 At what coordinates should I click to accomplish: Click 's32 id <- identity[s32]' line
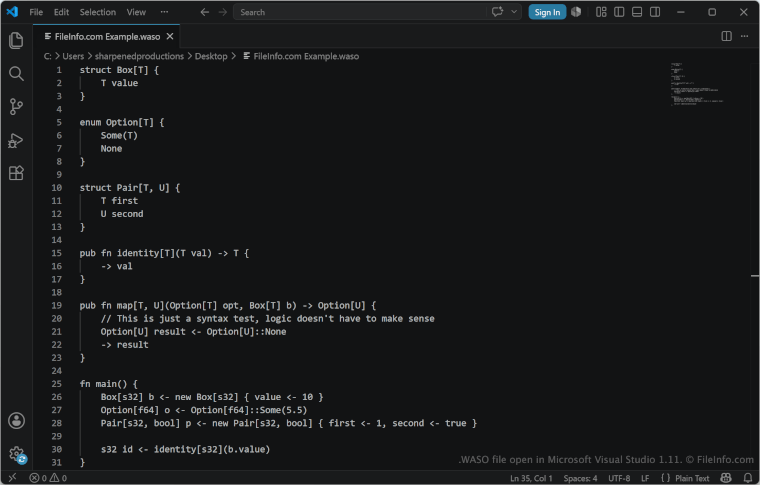click(x=185, y=449)
